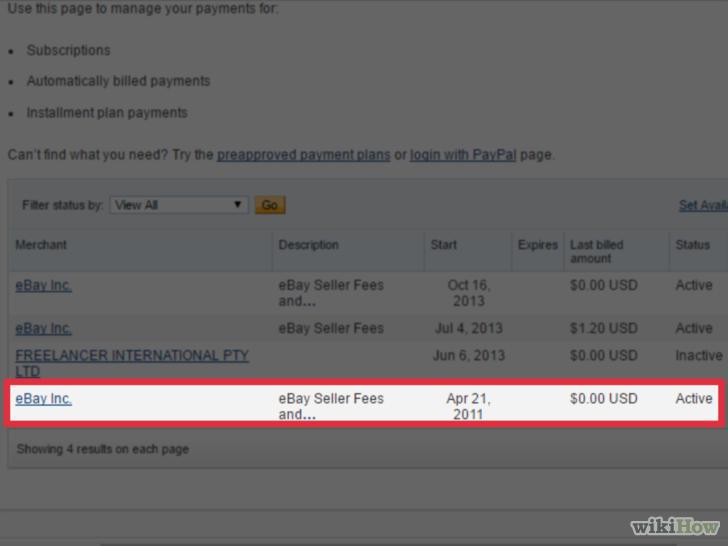Click the Start column header
This screenshot has width=728, height=546.
point(443,245)
